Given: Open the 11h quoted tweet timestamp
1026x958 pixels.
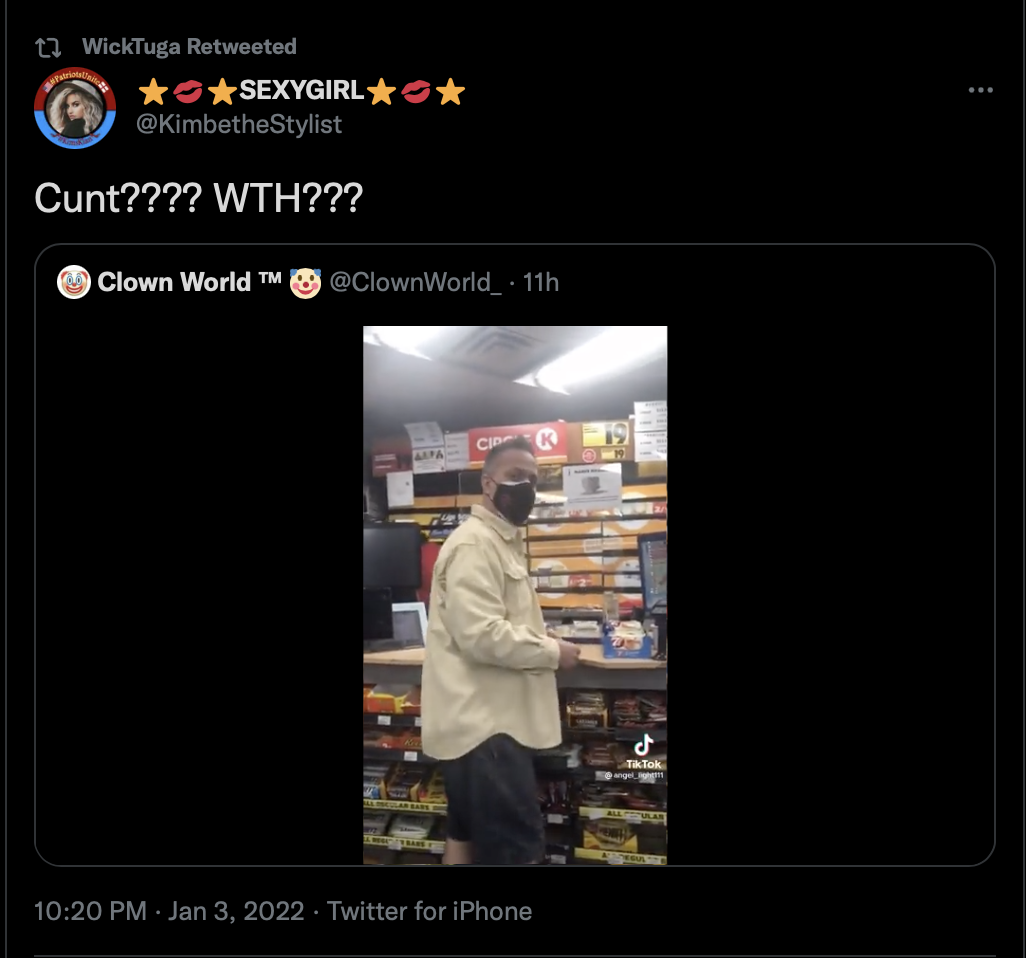Looking at the screenshot, I should [540, 283].
